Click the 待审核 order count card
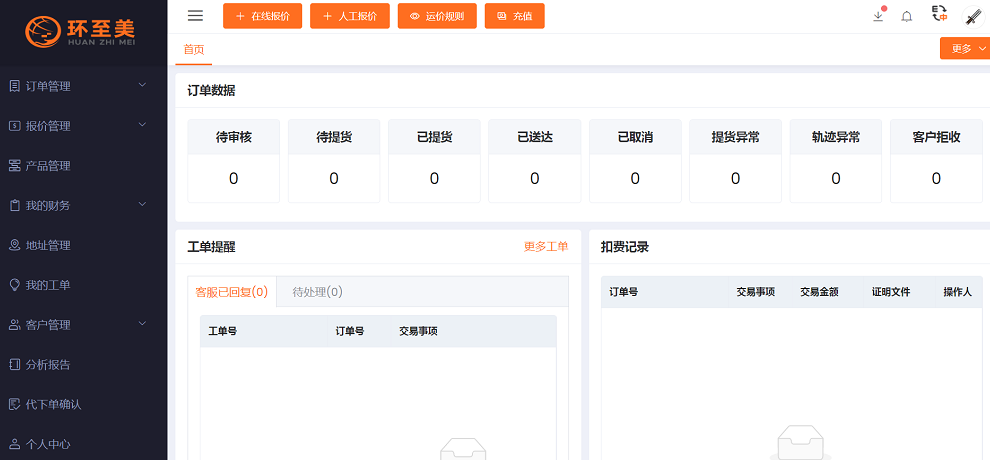The image size is (990, 460). (233, 160)
